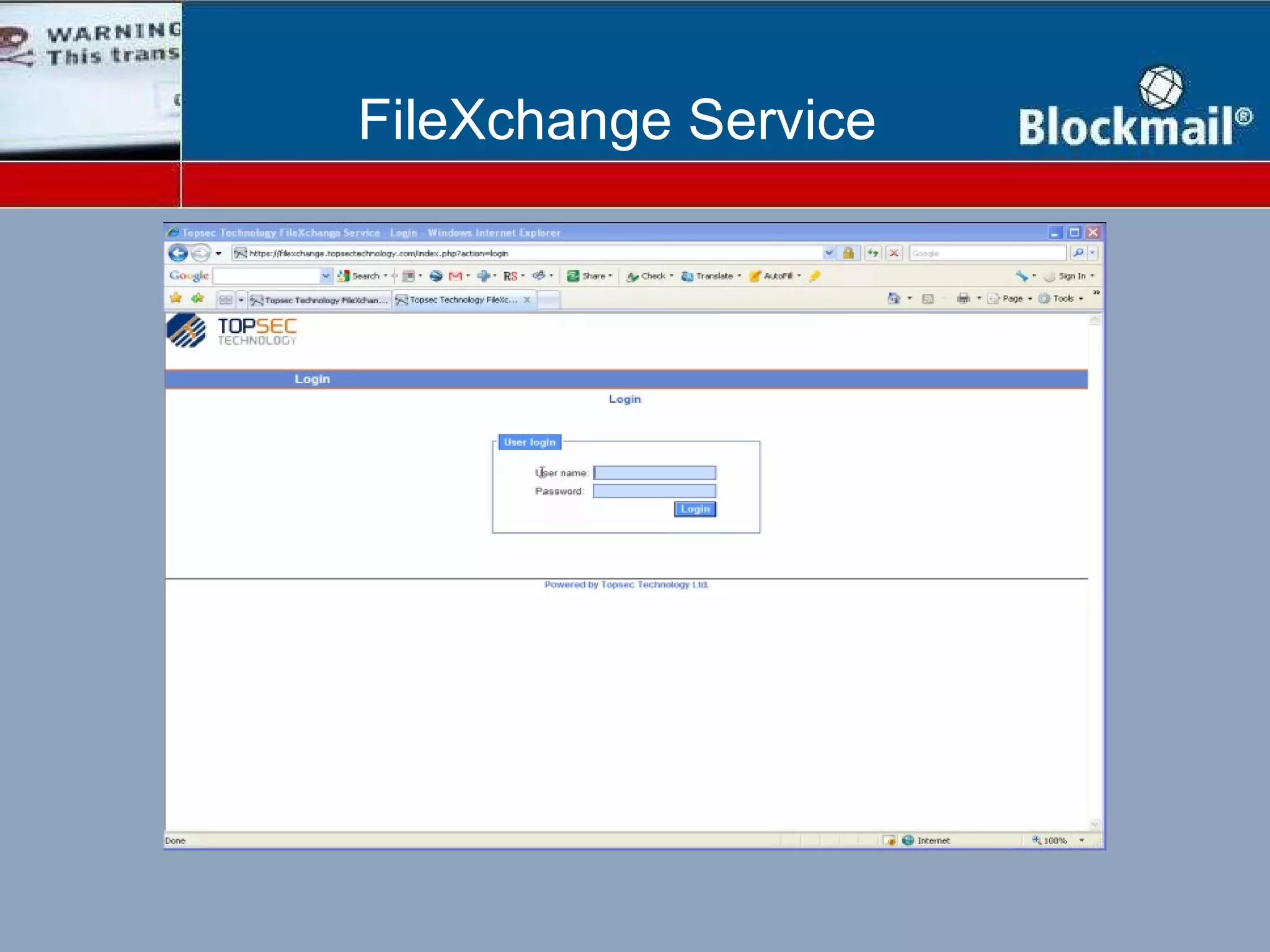Screen dimensions: 1270x952
Task: Click the red Stop loading icon
Action: (x=894, y=253)
